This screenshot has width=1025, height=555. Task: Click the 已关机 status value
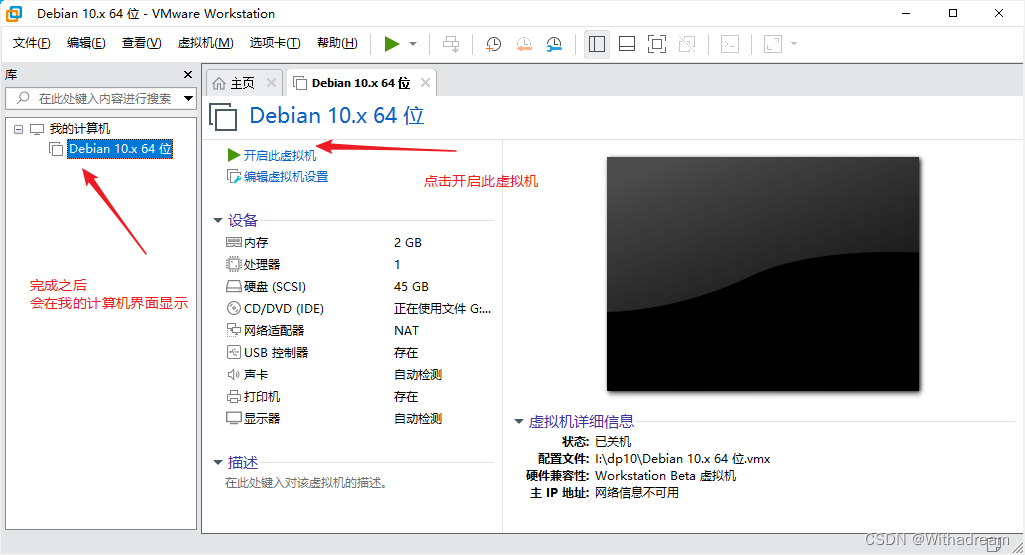[613, 442]
